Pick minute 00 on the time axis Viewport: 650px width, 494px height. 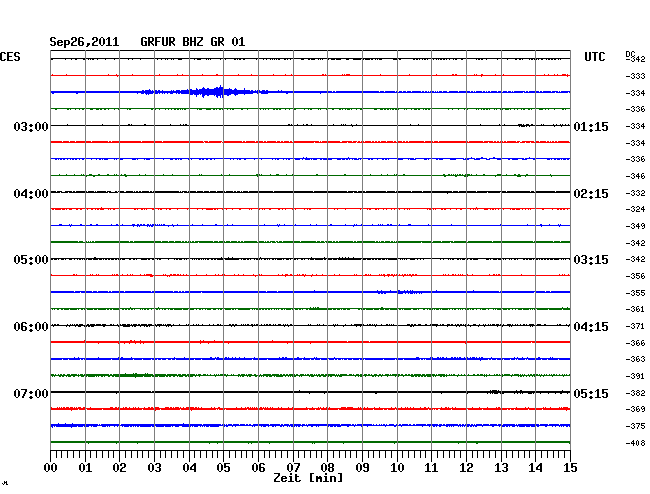pos(51,468)
